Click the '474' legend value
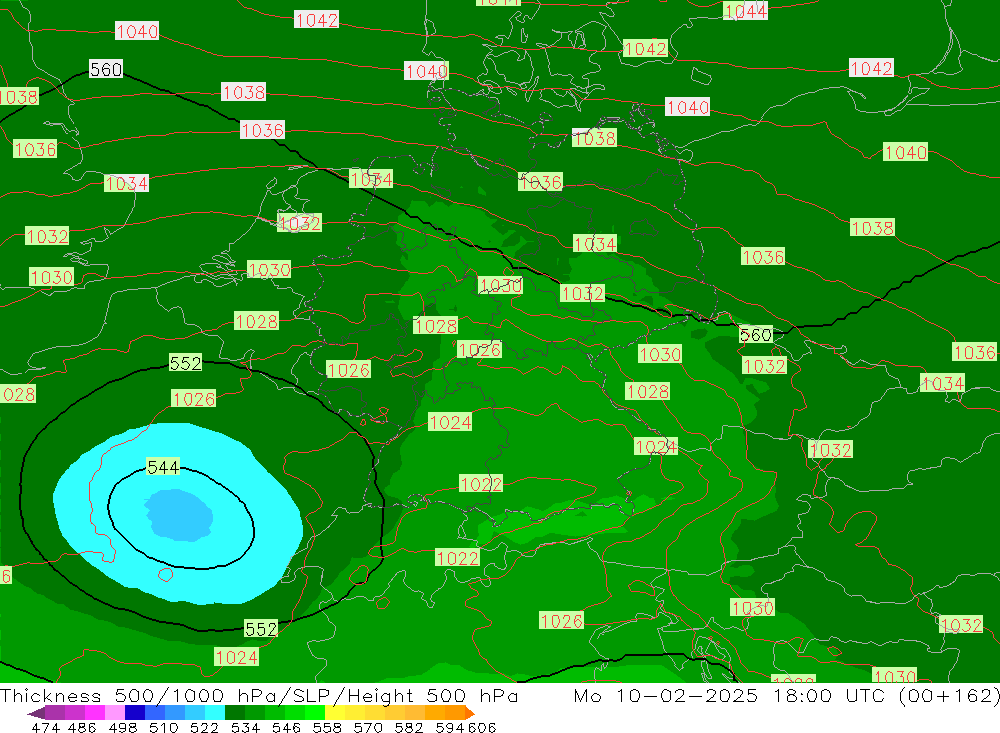1000x733 pixels. tap(45, 728)
